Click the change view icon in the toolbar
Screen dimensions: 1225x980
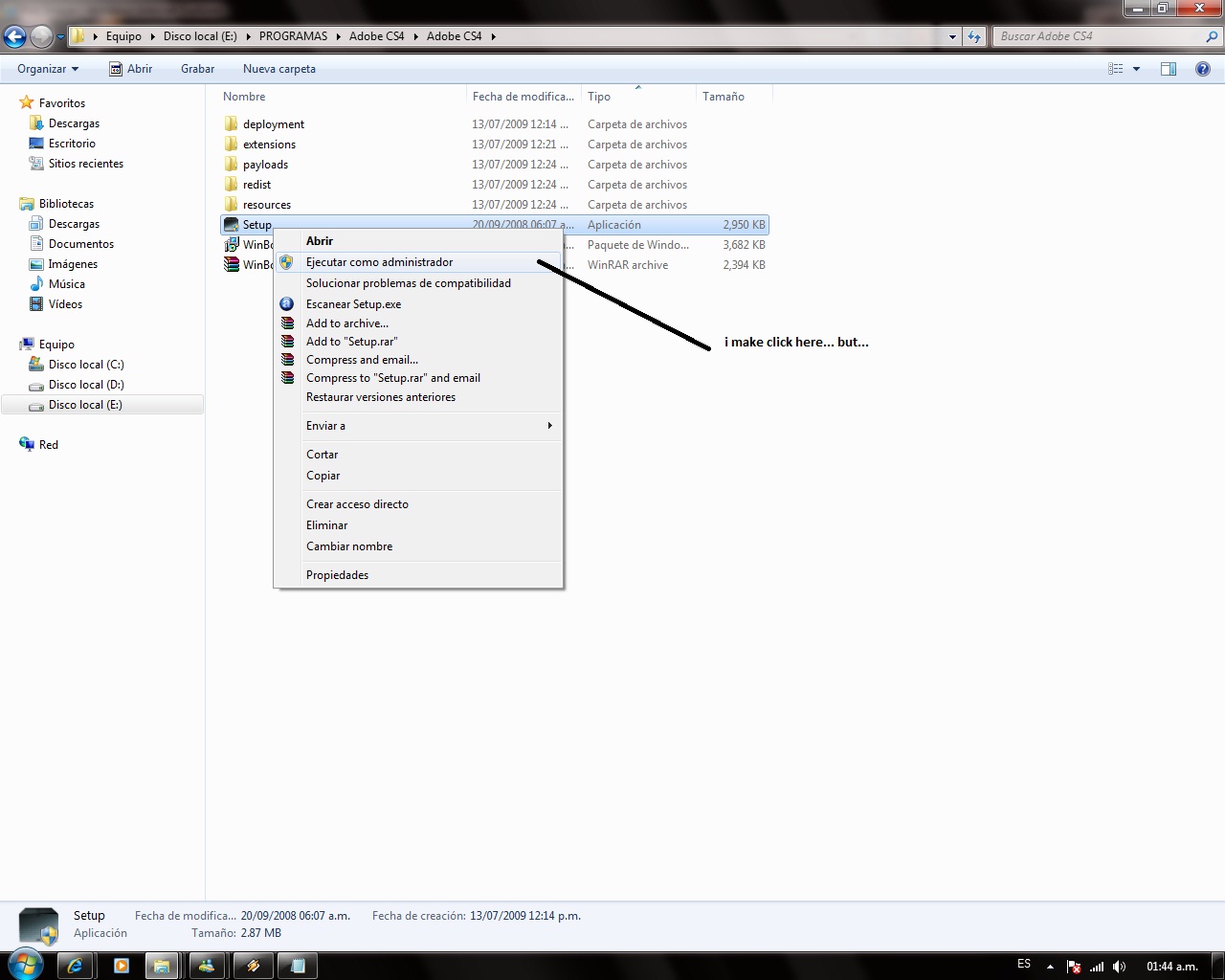[1116, 69]
